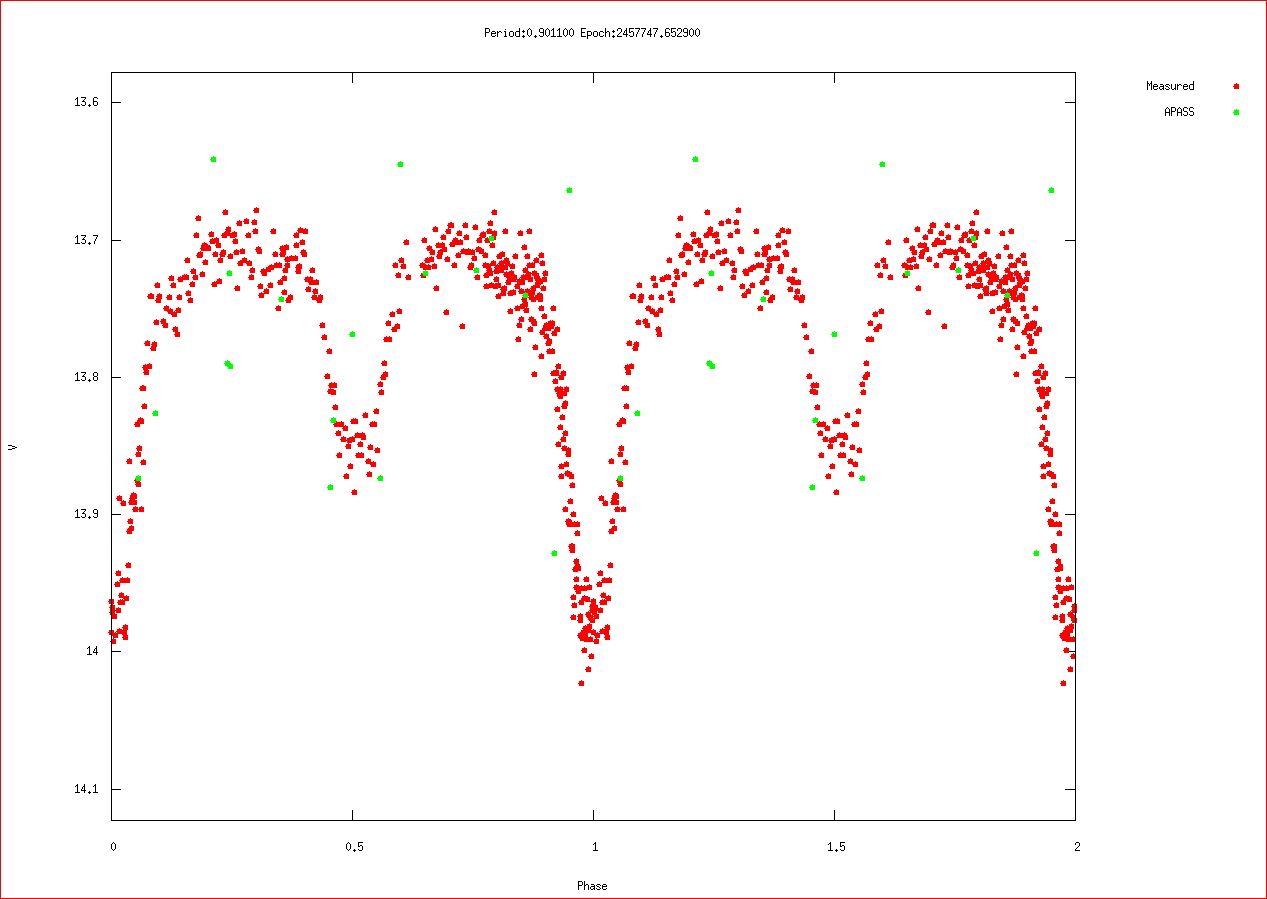Click the 0 x-axis tick label
The height and width of the screenshot is (899, 1267).
[113, 847]
